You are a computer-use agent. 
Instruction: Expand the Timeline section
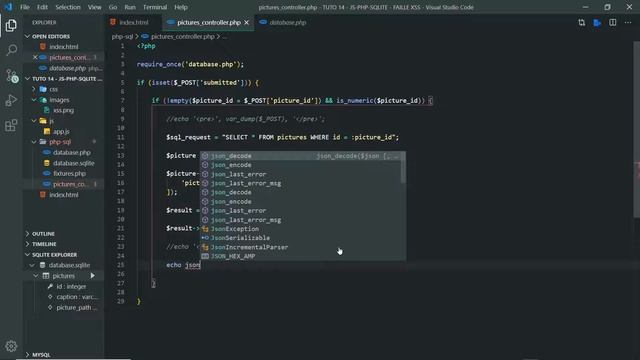pos(44,244)
